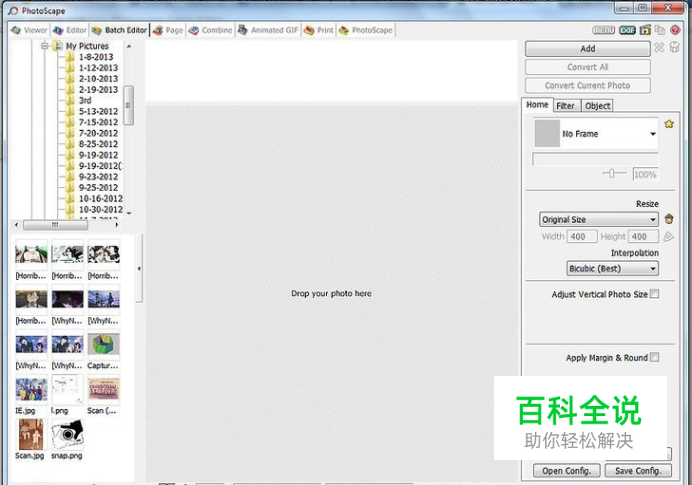Click the Save Config. button
The image size is (692, 485).
click(638, 471)
